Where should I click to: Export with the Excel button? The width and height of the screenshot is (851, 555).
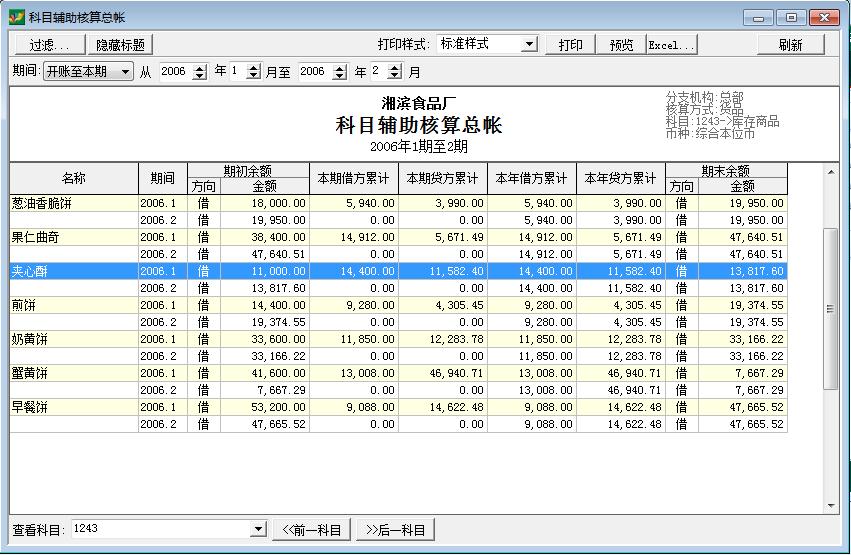[x=671, y=45]
